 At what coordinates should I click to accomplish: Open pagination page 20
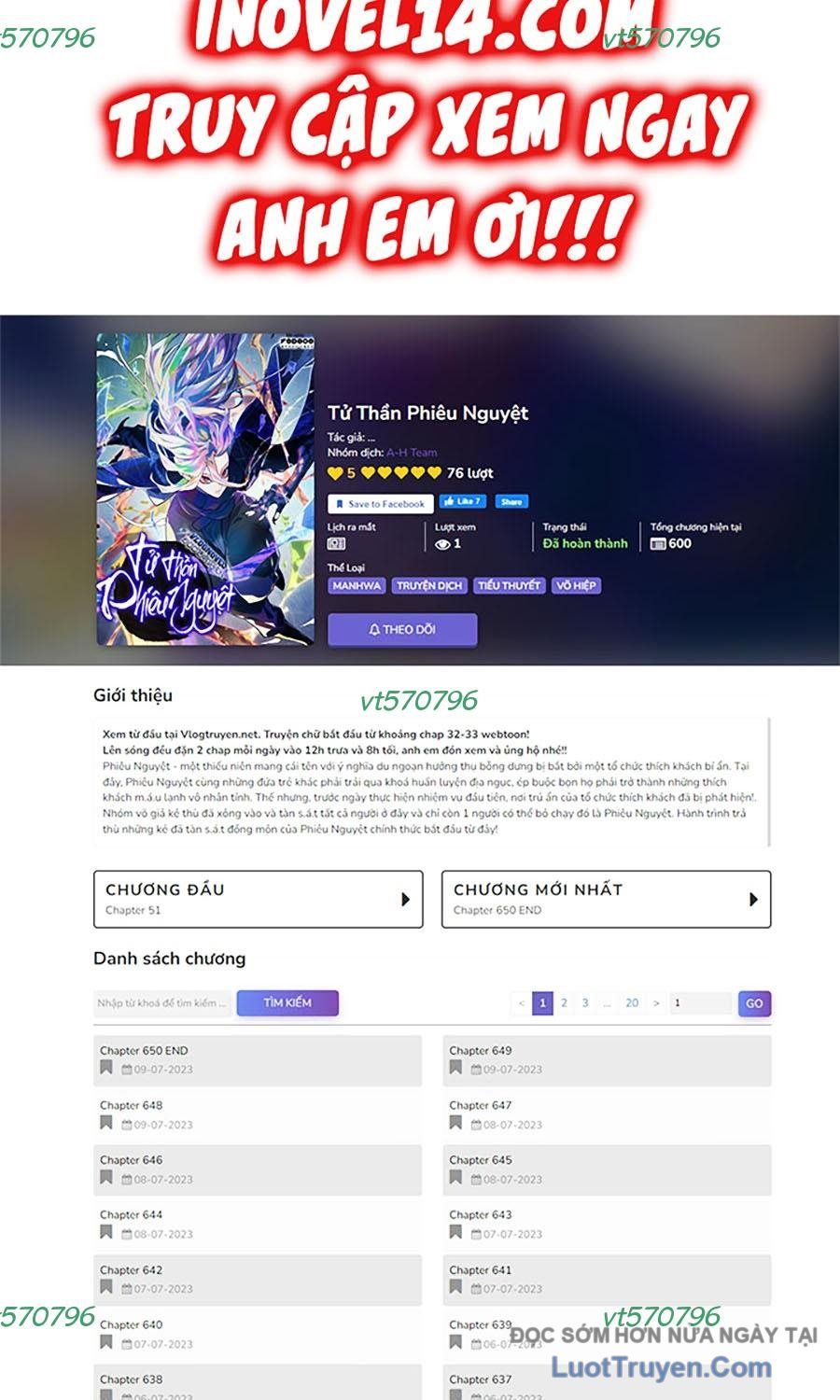pyautogui.click(x=632, y=1003)
